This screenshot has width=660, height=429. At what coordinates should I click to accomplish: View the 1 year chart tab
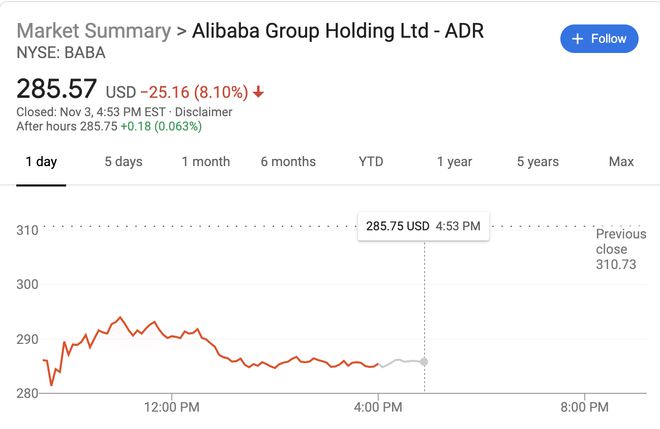tap(454, 162)
